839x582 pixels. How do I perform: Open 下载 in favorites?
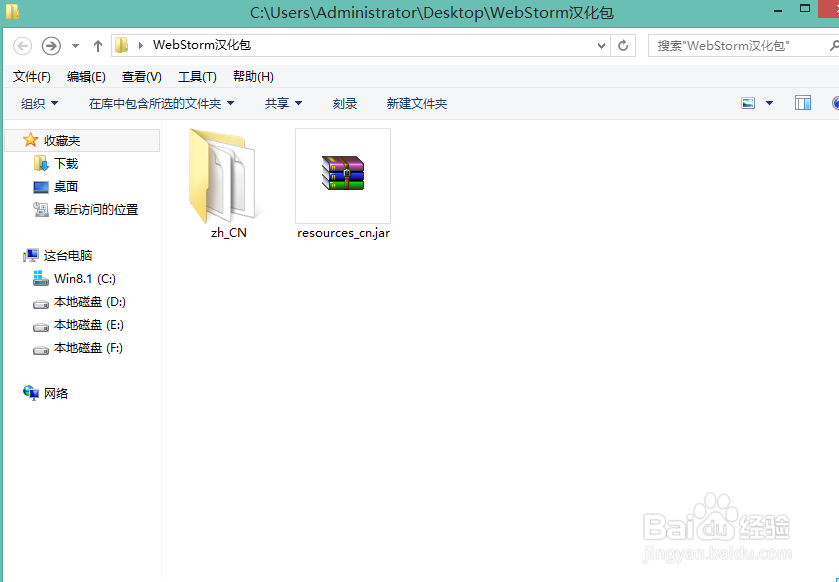pyautogui.click(x=56, y=163)
